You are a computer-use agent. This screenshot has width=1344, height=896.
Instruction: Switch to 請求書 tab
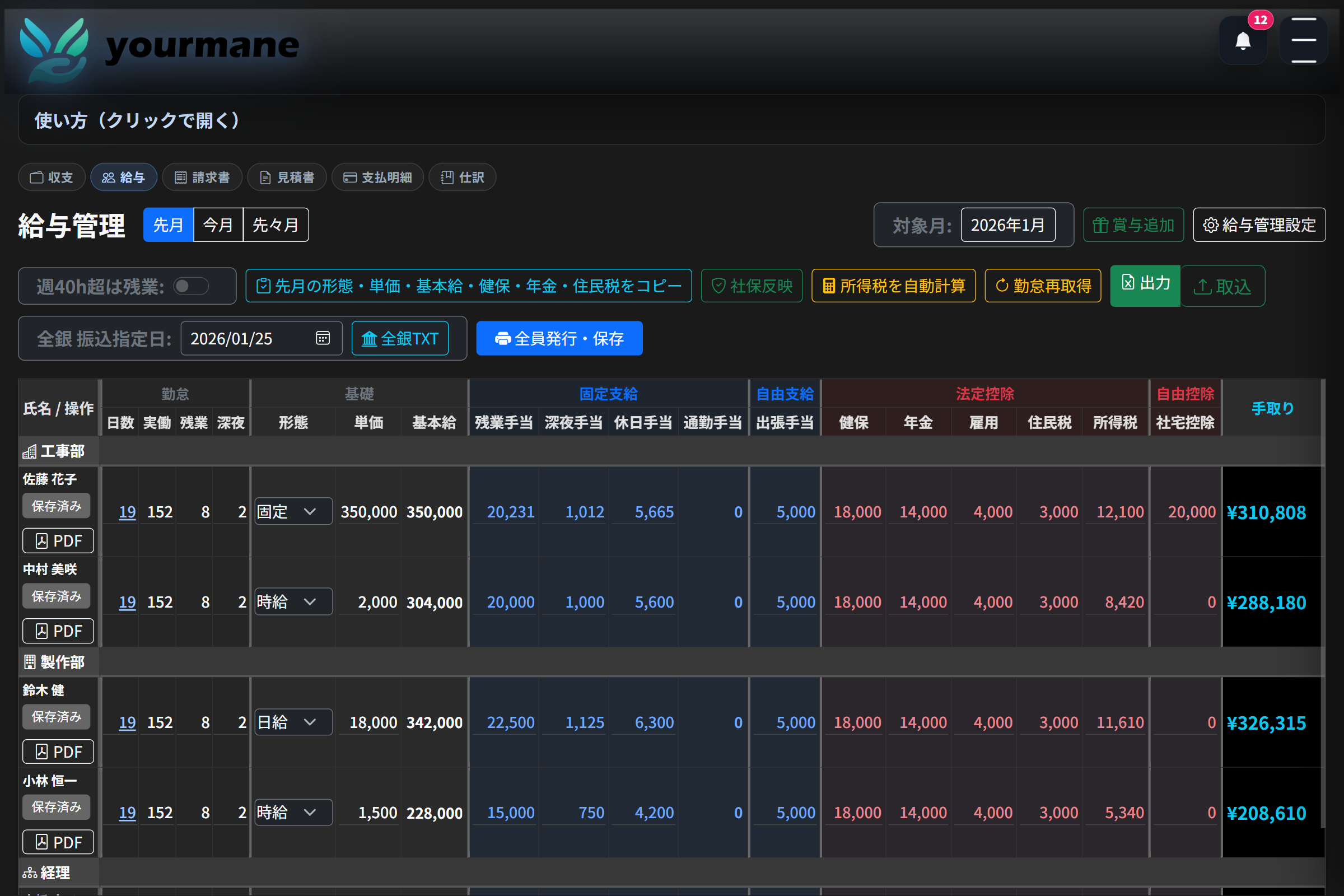pyautogui.click(x=202, y=178)
